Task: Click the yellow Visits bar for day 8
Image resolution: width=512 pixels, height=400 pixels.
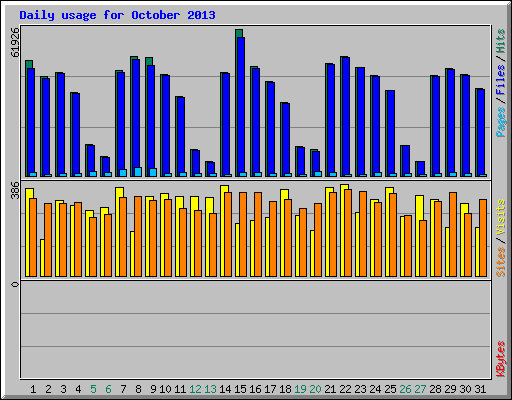Action: [132, 254]
